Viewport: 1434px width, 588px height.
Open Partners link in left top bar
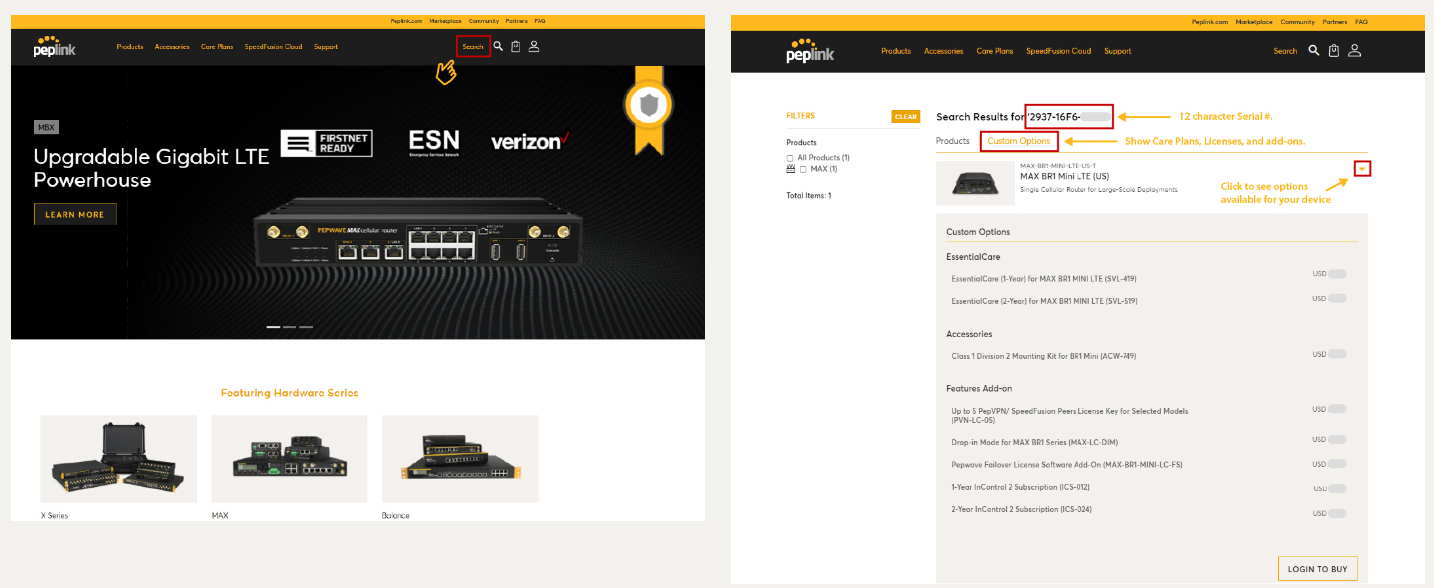[x=517, y=21]
